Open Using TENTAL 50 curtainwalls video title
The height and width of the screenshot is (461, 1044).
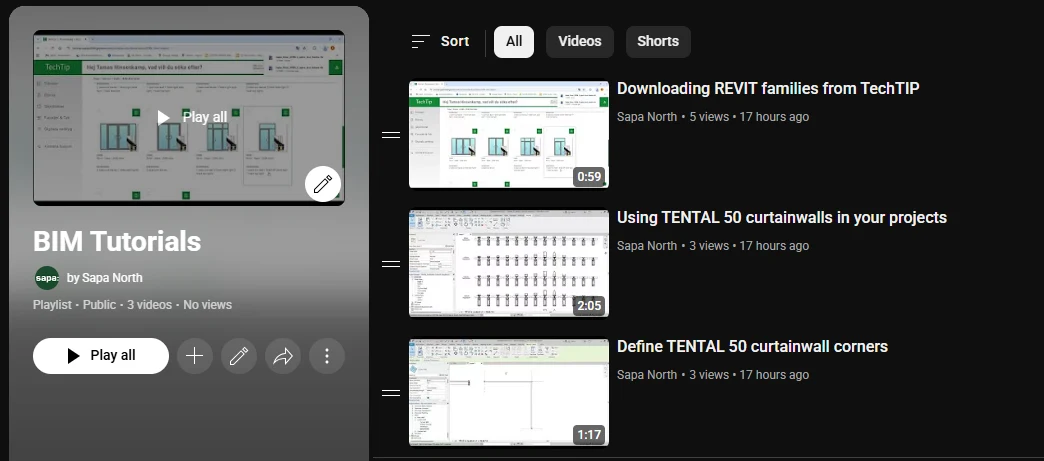[x=782, y=218]
